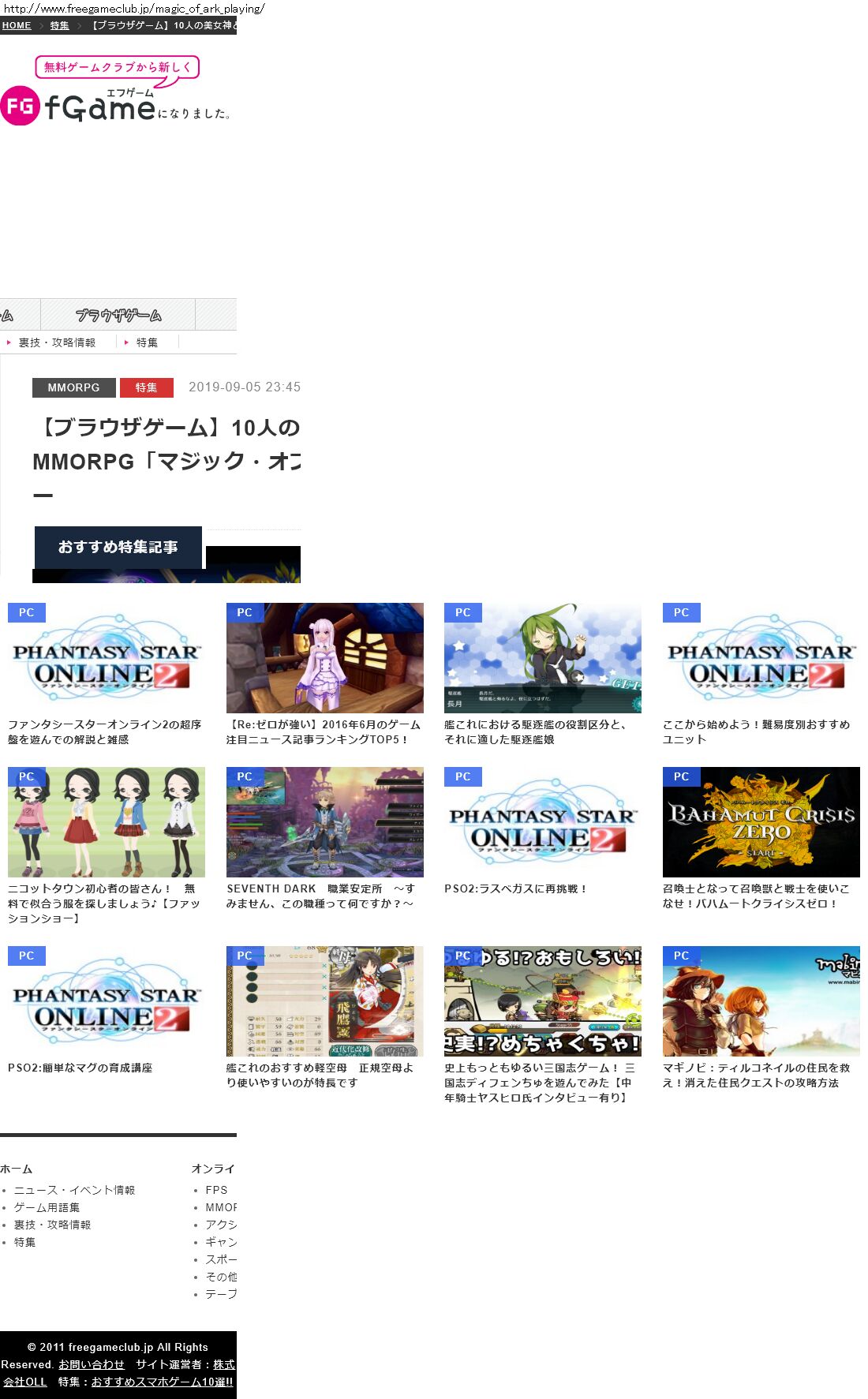Open the Re:ゼロ character thumbnail

325,658
